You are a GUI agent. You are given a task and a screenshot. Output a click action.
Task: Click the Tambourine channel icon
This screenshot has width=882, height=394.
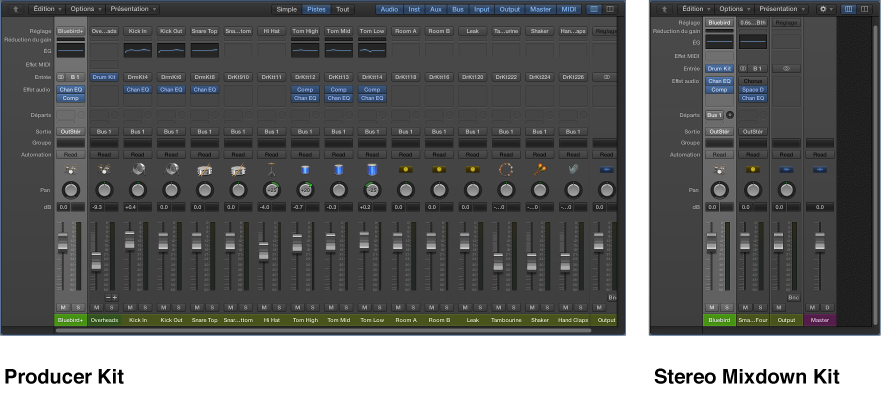click(506, 169)
